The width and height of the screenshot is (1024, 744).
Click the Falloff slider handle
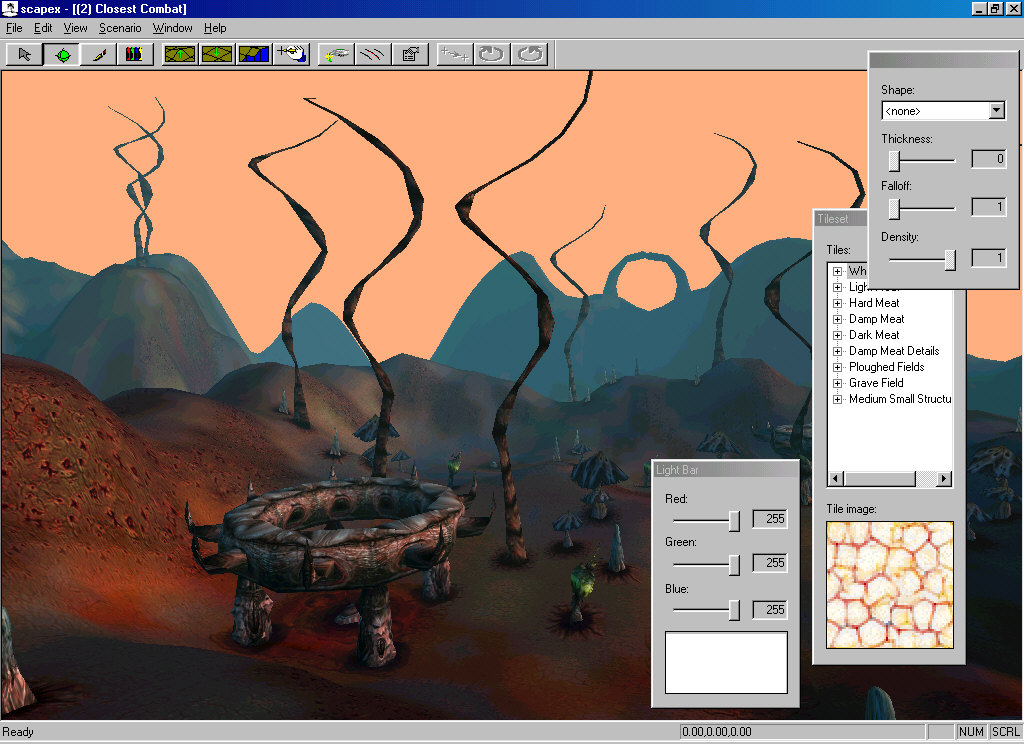894,208
